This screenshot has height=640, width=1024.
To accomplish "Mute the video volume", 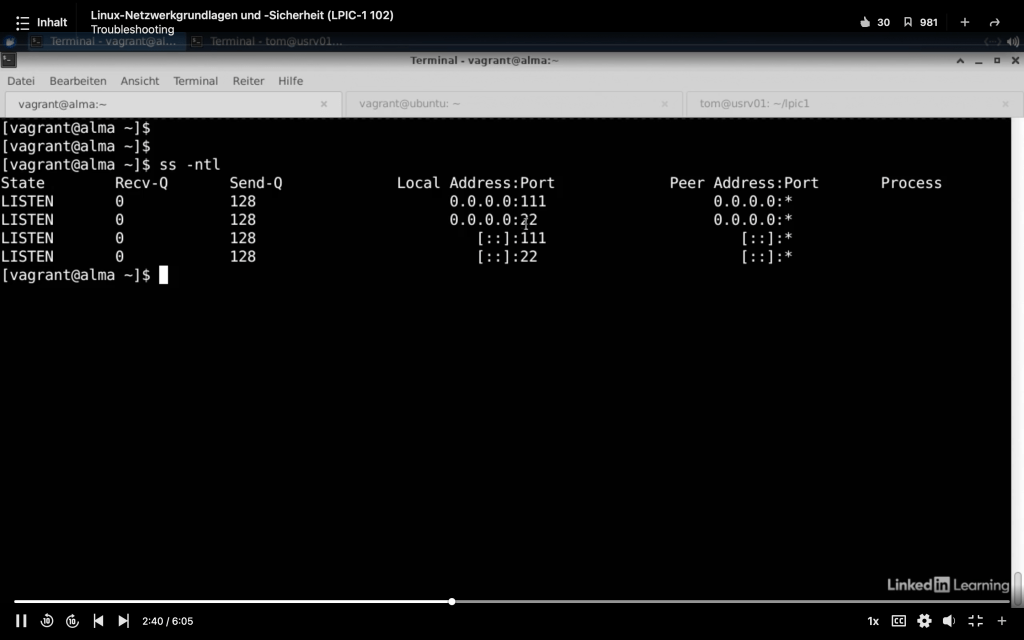I will point(949,621).
